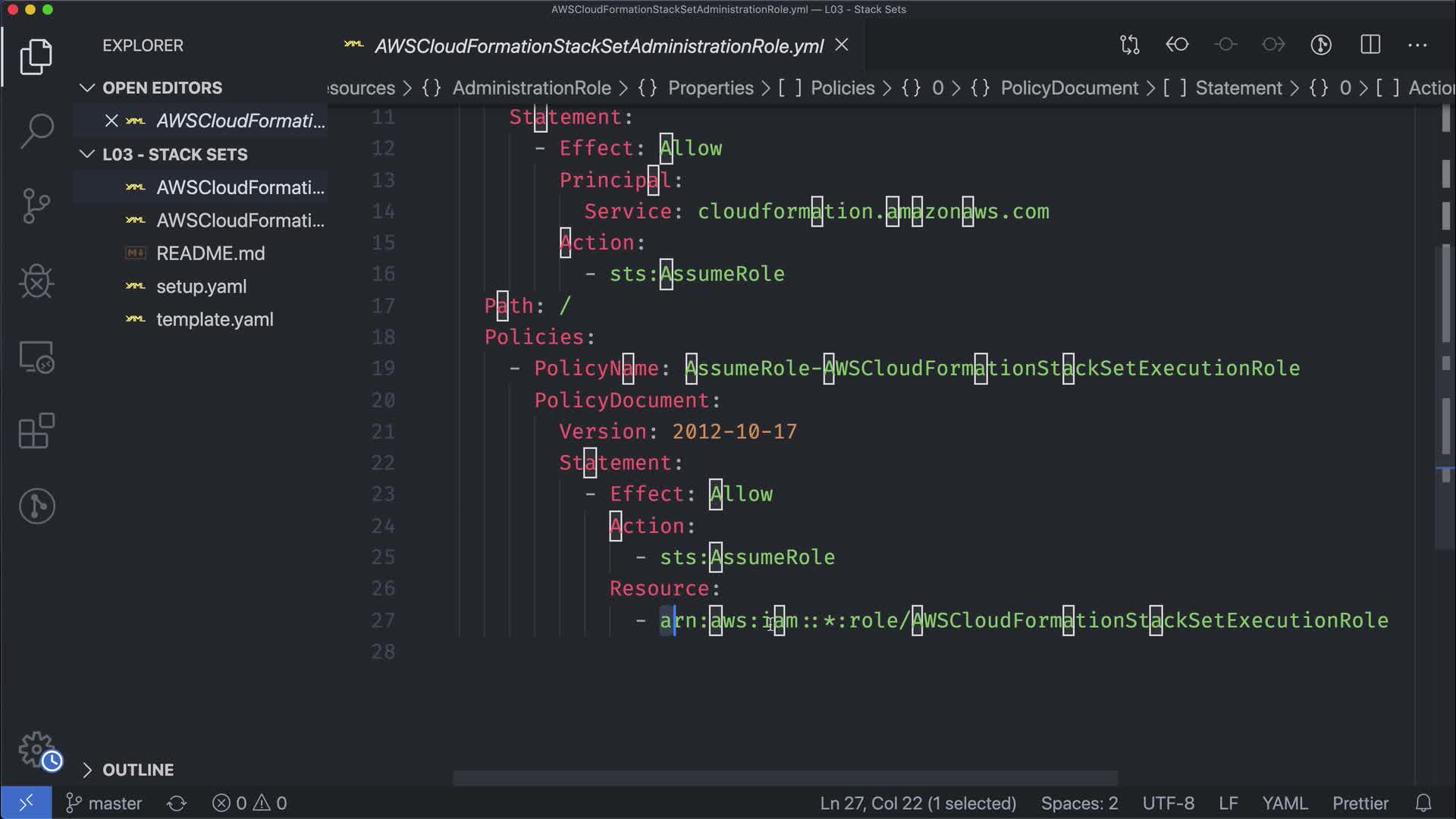Change YAML language mode in status bar

tap(1284, 803)
